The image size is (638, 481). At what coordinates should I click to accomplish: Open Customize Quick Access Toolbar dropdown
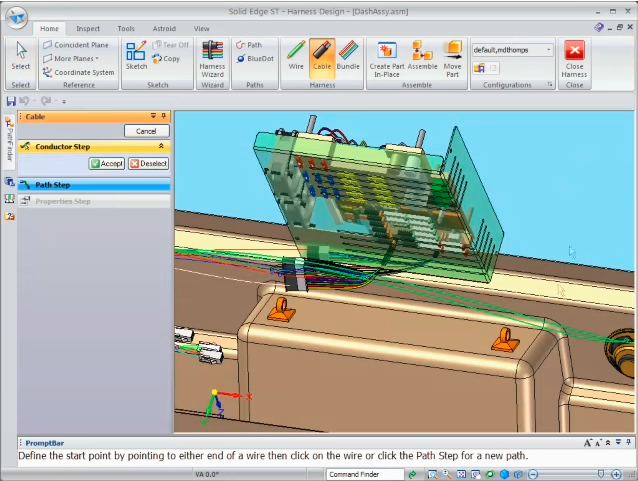point(64,102)
